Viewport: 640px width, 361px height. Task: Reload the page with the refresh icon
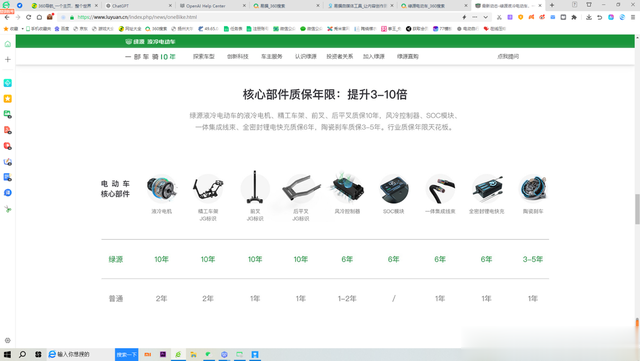click(28, 17)
